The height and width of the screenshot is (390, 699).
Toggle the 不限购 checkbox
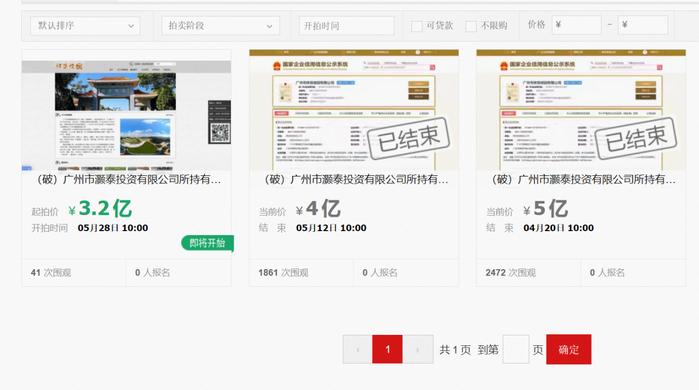(471, 26)
